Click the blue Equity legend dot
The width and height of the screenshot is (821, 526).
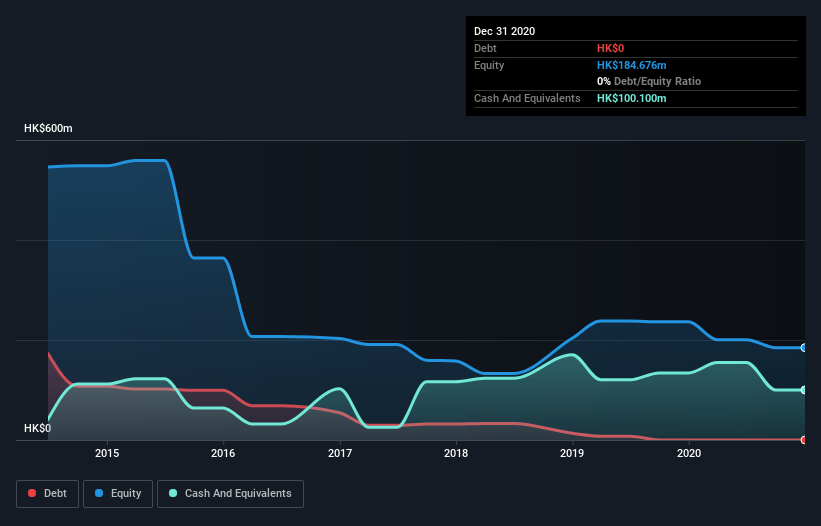(99, 493)
